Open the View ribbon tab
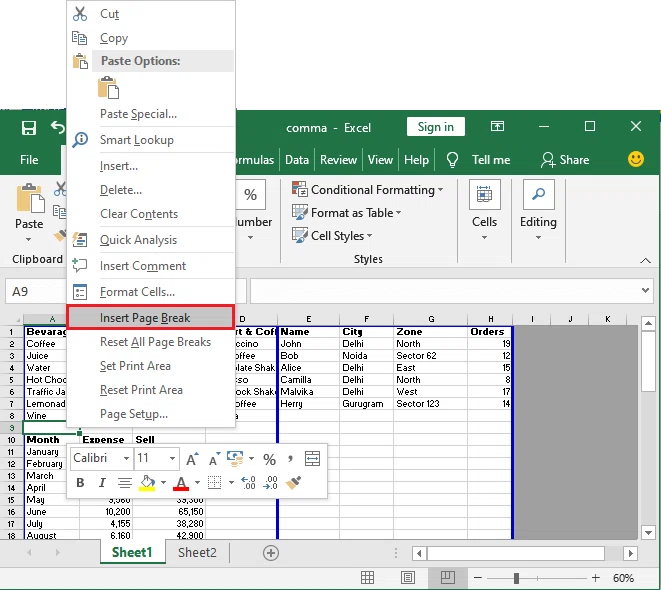Image resolution: width=661 pixels, height=590 pixels. pos(380,160)
